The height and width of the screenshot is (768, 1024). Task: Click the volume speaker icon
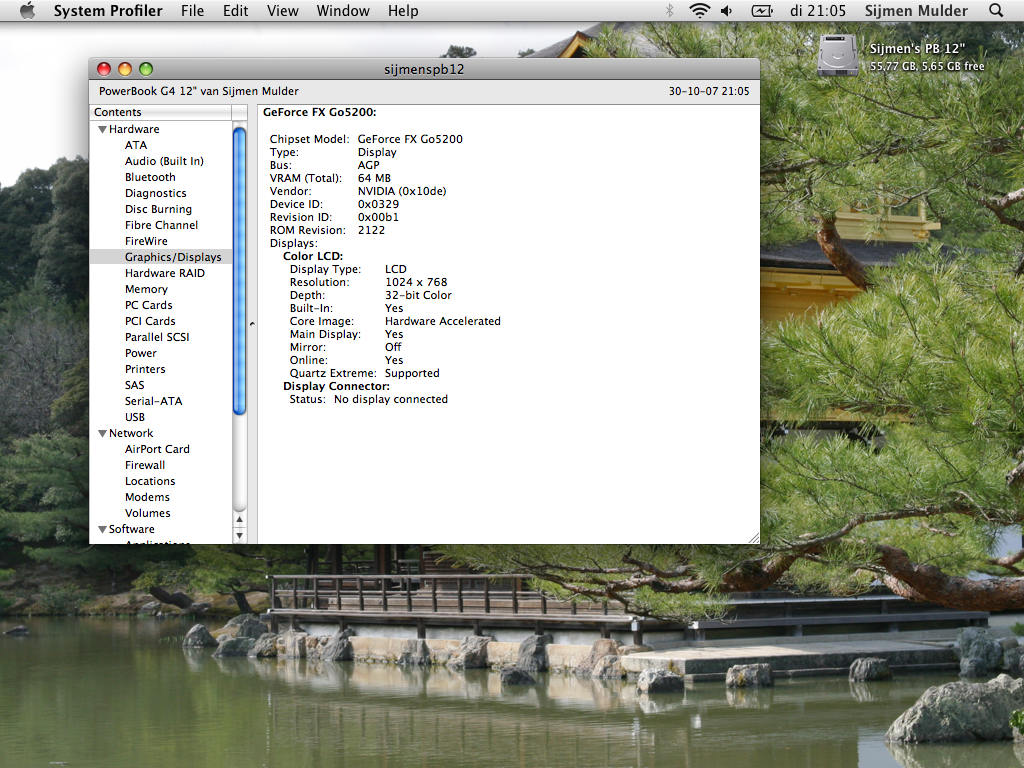(x=726, y=10)
